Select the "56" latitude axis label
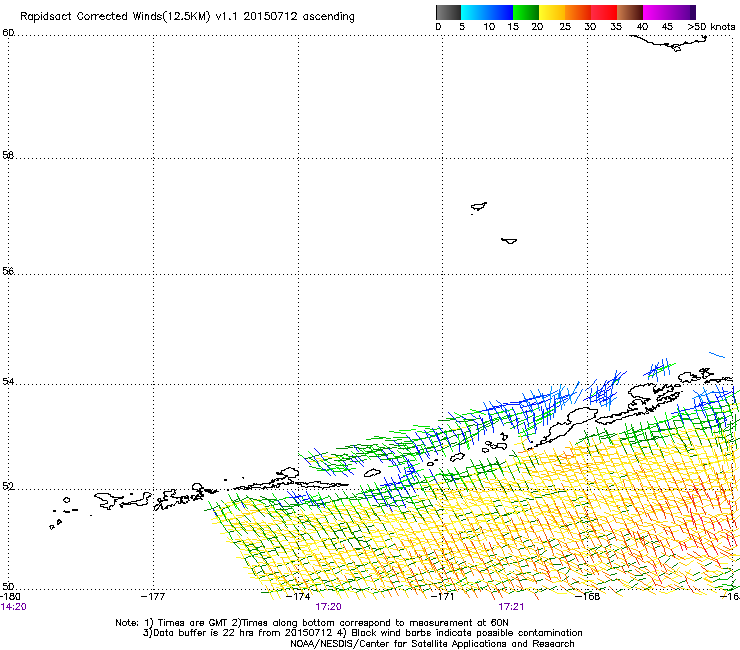Screen dimensions: 740x650 [x=8, y=271]
